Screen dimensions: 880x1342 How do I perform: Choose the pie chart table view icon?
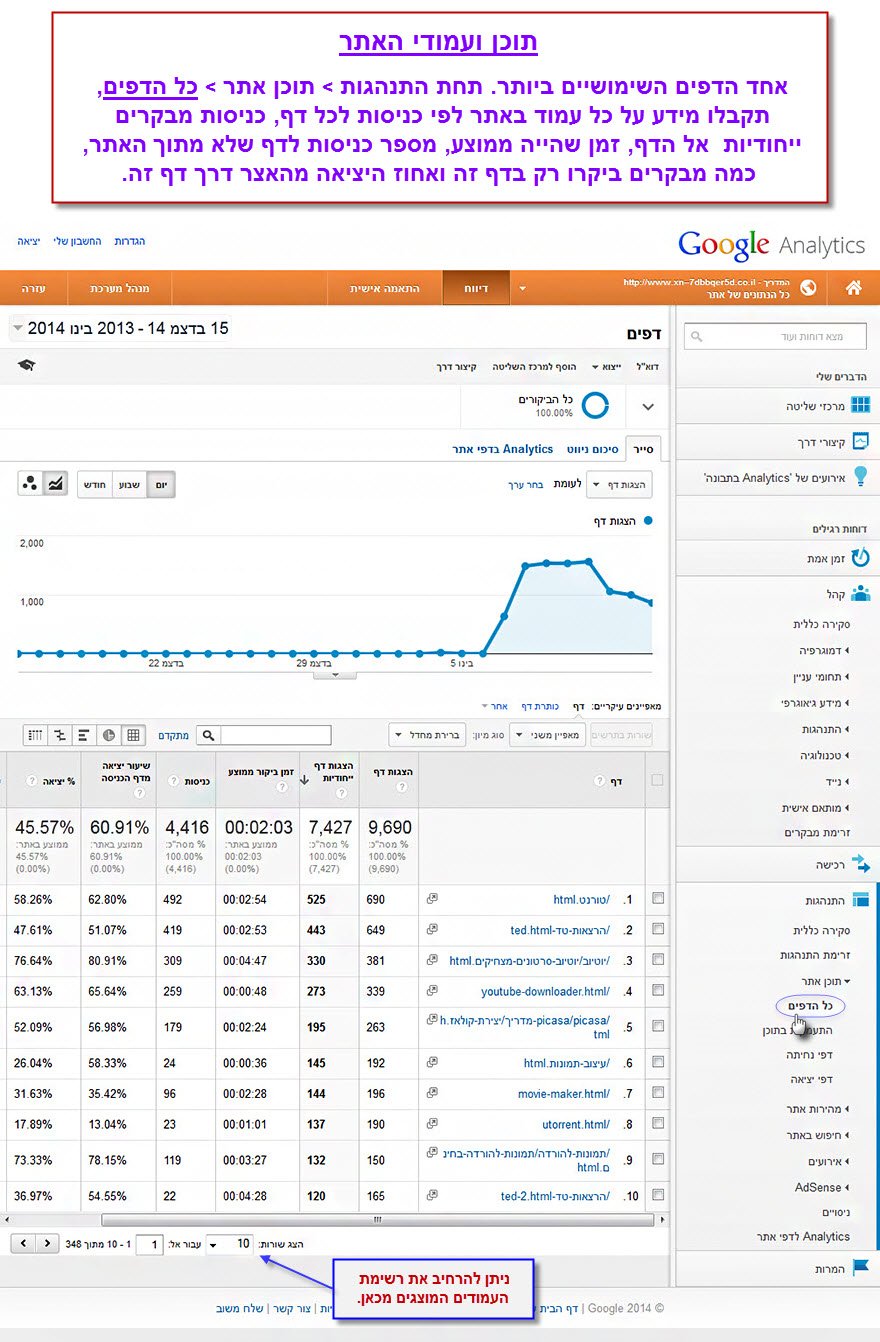tap(108, 735)
